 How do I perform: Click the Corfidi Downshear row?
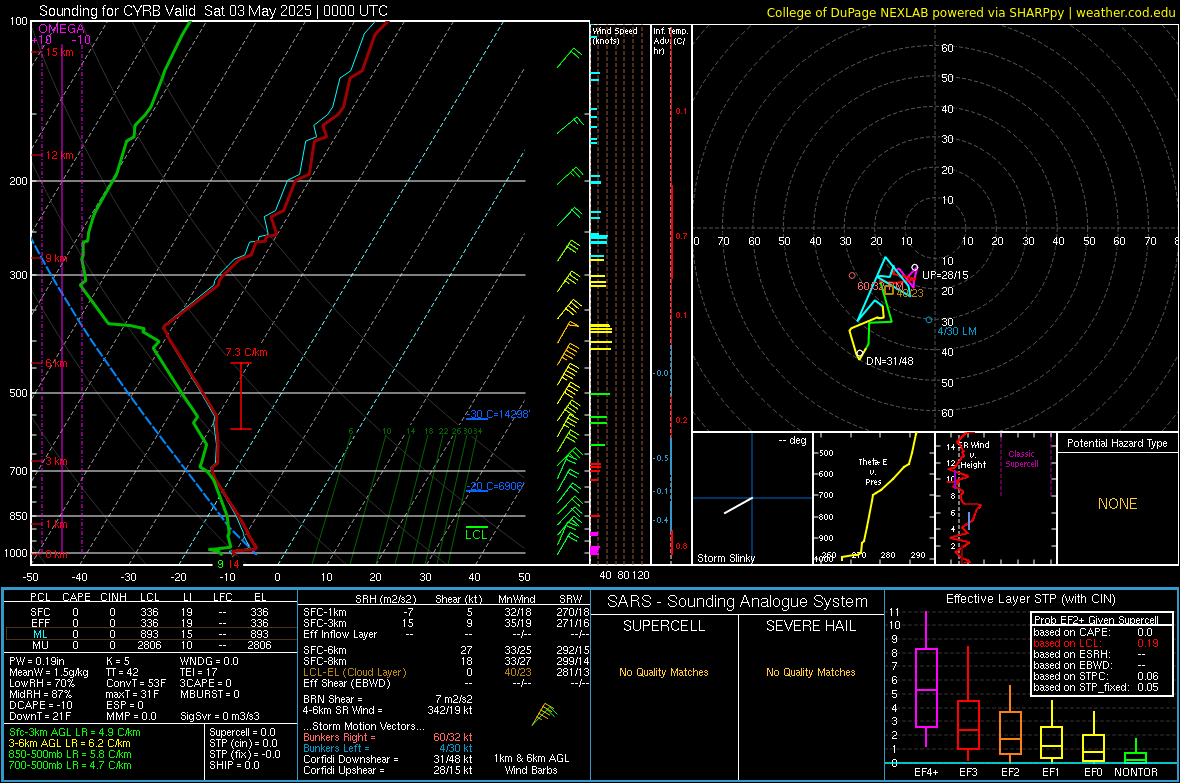click(388, 759)
